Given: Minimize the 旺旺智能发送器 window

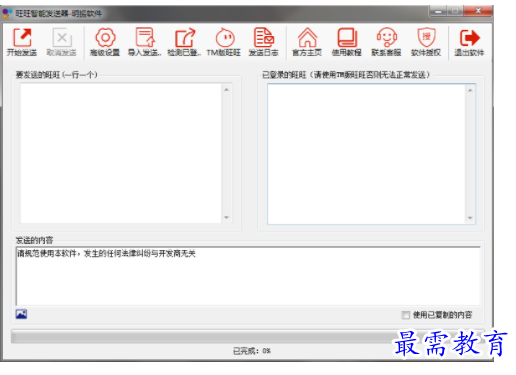Looking at the screenshot, I should (438, 12).
